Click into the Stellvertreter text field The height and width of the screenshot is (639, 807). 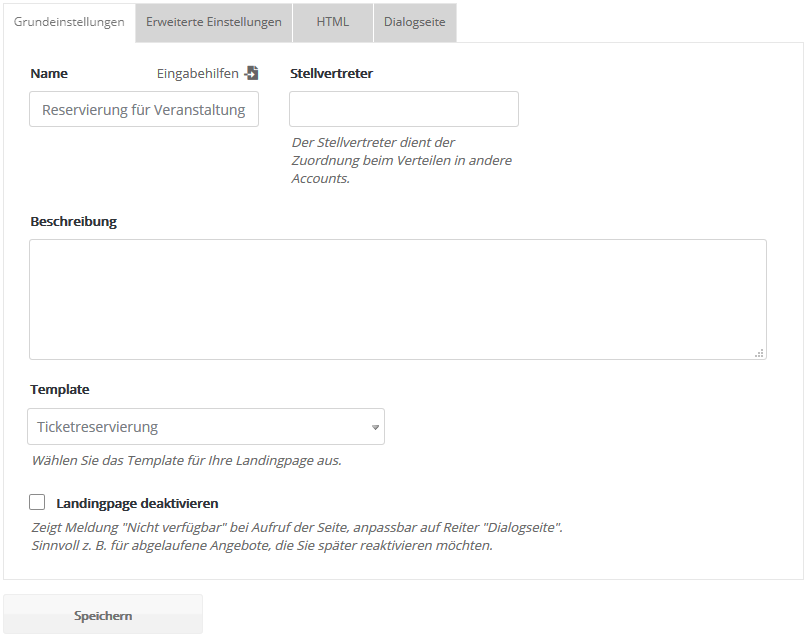click(404, 109)
